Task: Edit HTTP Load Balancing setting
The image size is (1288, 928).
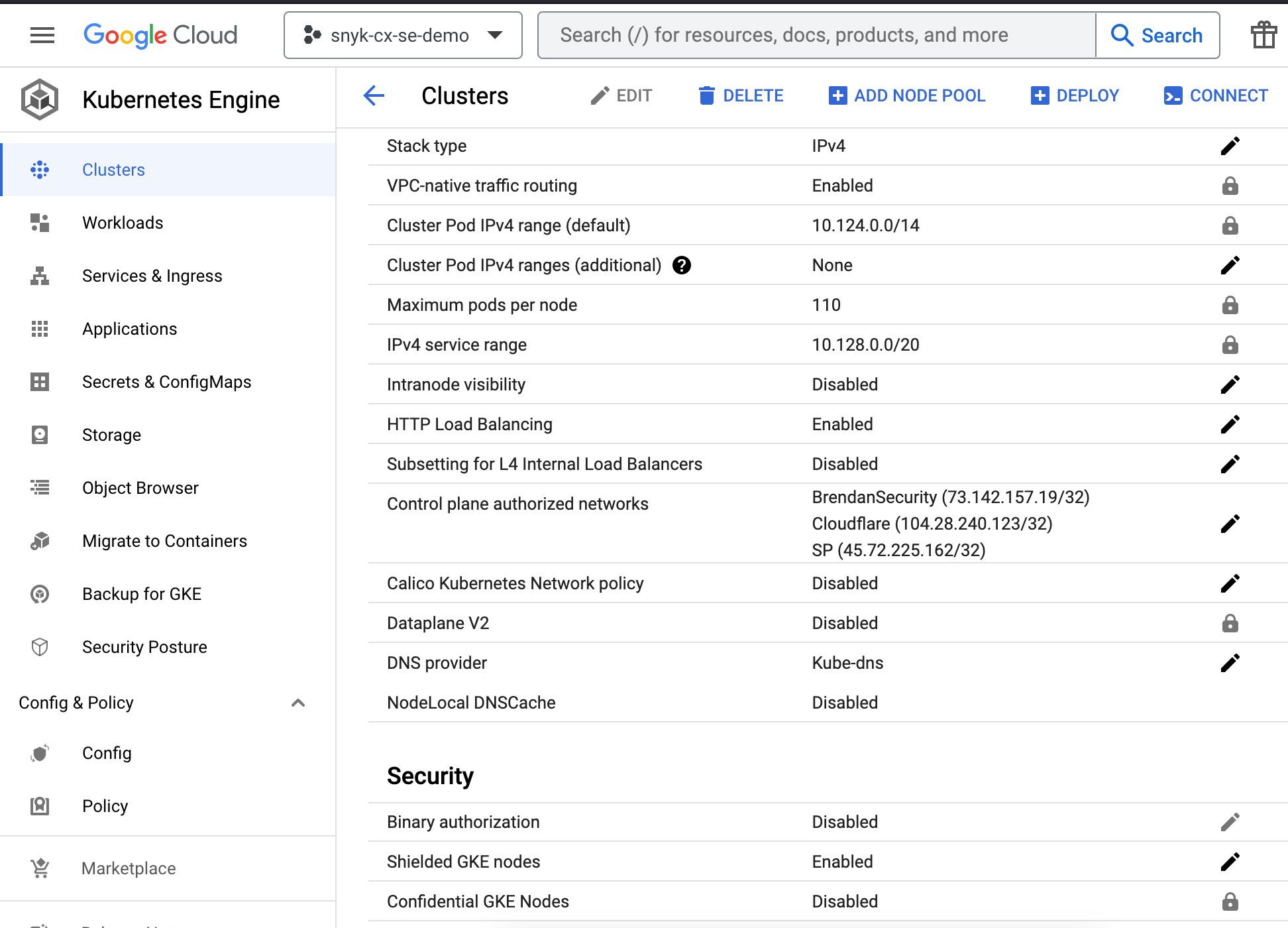Action: coord(1230,424)
